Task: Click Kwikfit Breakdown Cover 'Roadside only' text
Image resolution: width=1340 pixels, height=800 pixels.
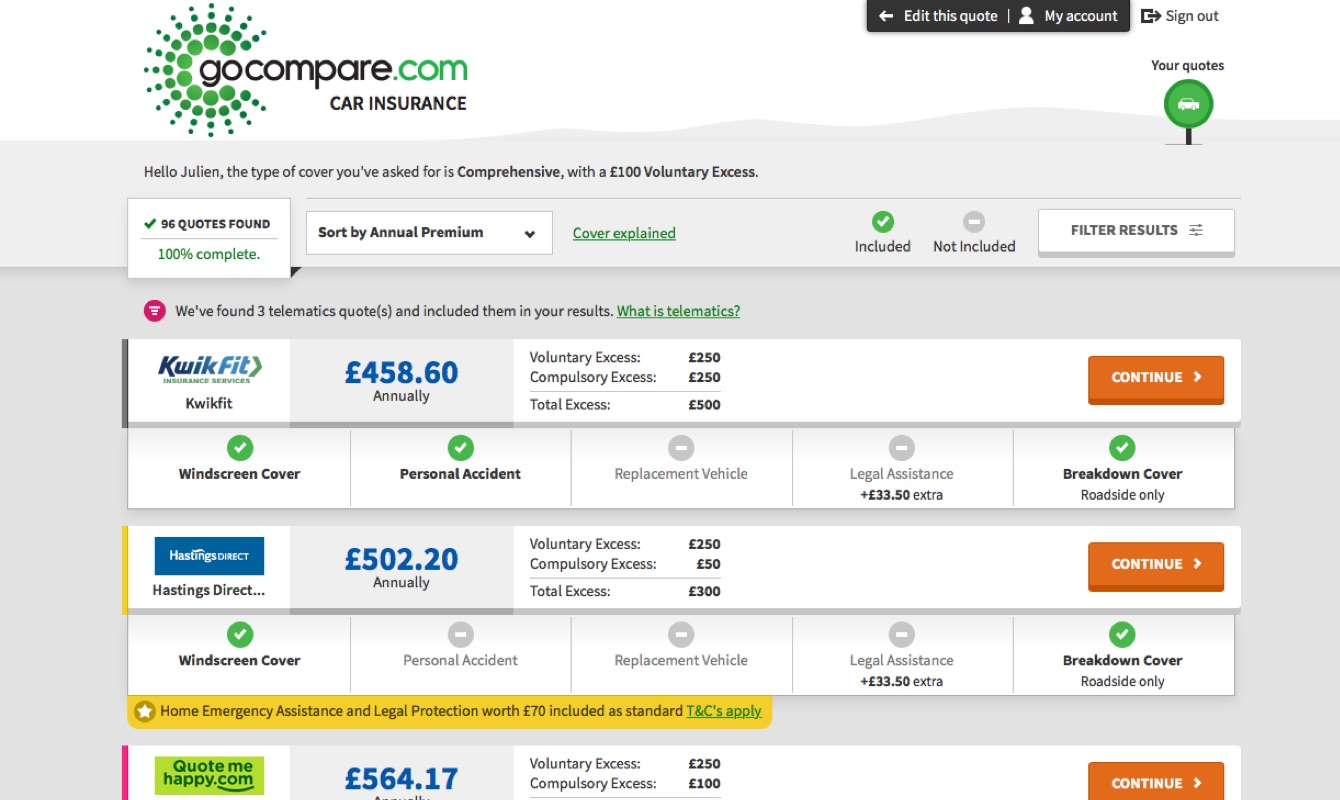Action: (x=1122, y=495)
